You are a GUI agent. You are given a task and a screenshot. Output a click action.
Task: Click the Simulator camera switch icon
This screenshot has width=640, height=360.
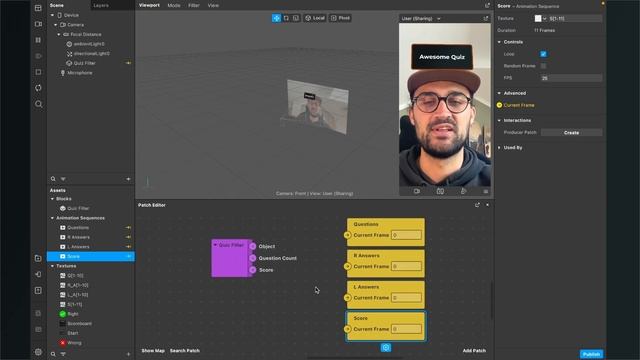pyautogui.click(x=440, y=191)
